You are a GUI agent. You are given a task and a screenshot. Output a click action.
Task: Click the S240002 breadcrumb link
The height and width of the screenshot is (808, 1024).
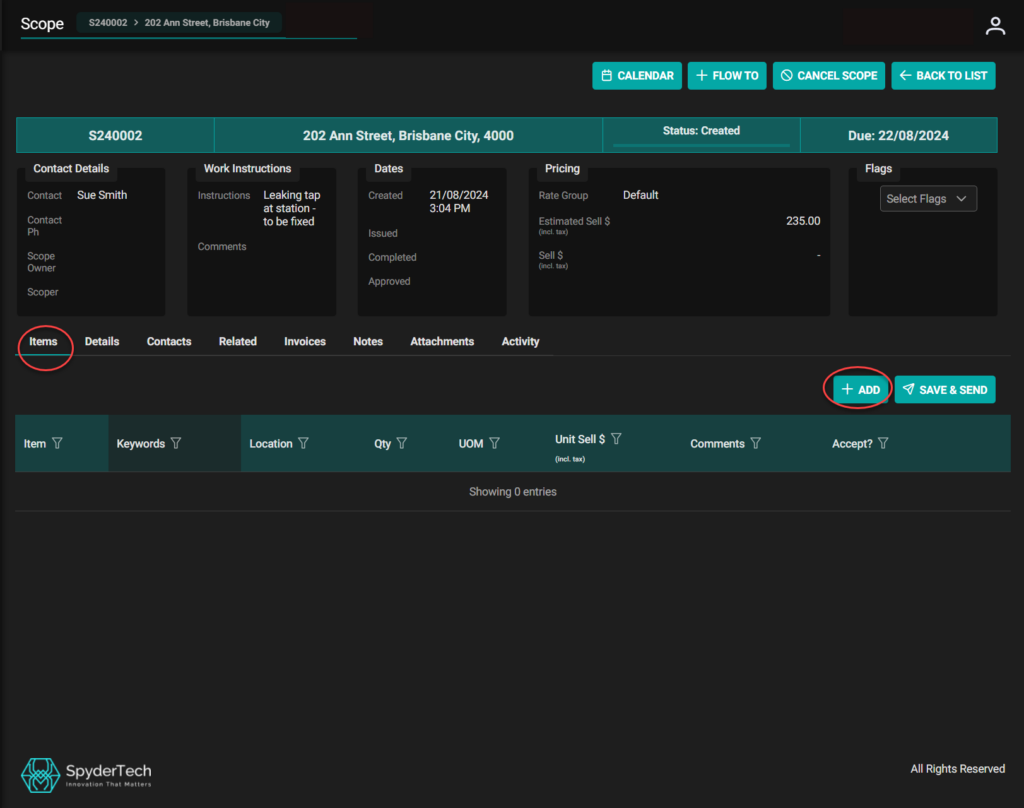(107, 22)
